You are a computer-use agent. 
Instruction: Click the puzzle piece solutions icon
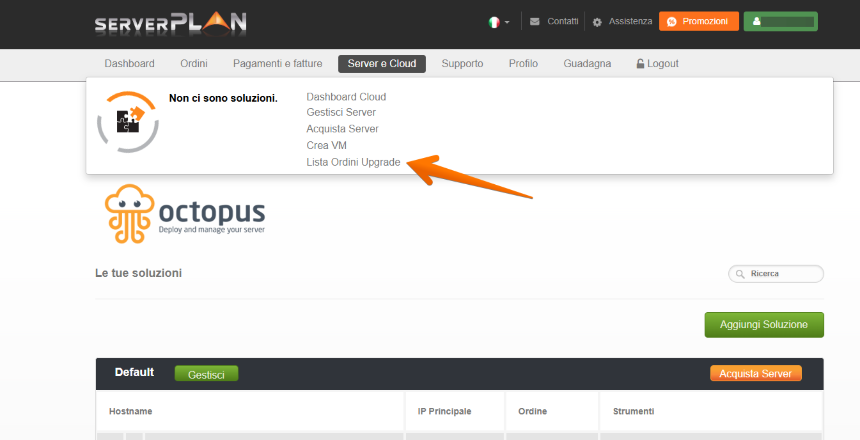(127, 120)
